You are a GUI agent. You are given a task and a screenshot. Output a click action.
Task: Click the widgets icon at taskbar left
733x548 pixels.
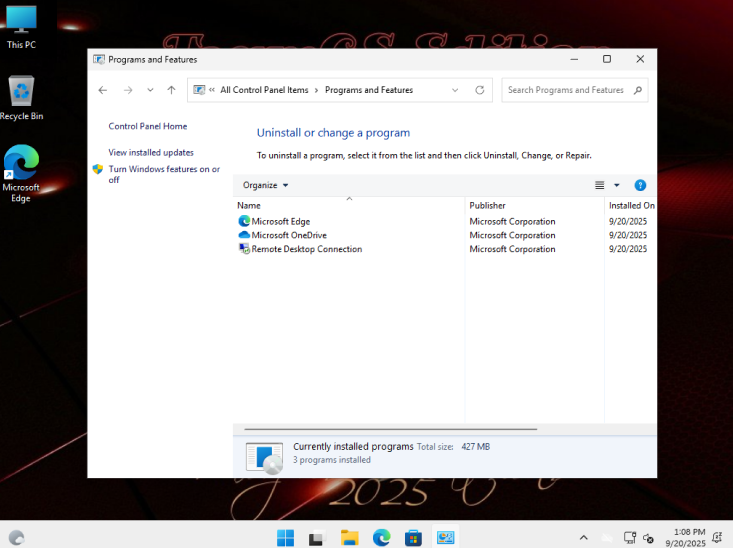[16, 538]
